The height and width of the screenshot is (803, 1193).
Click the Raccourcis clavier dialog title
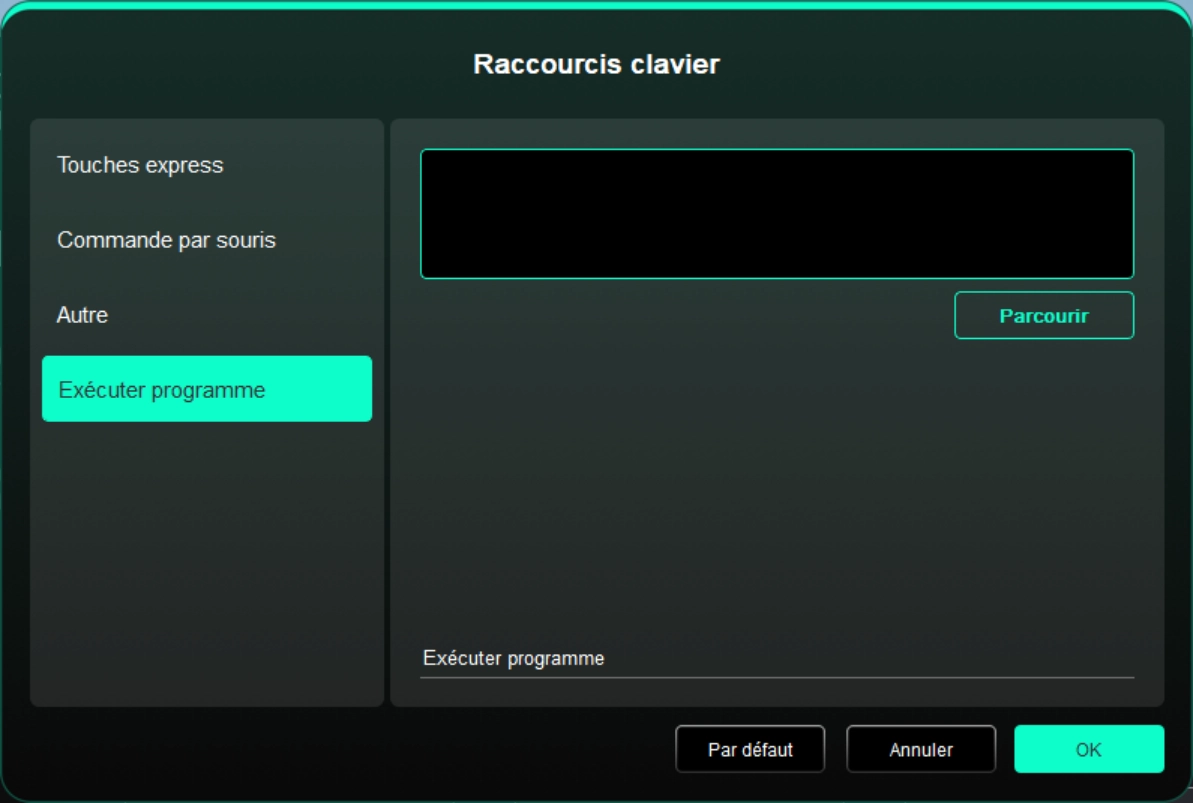coord(596,64)
